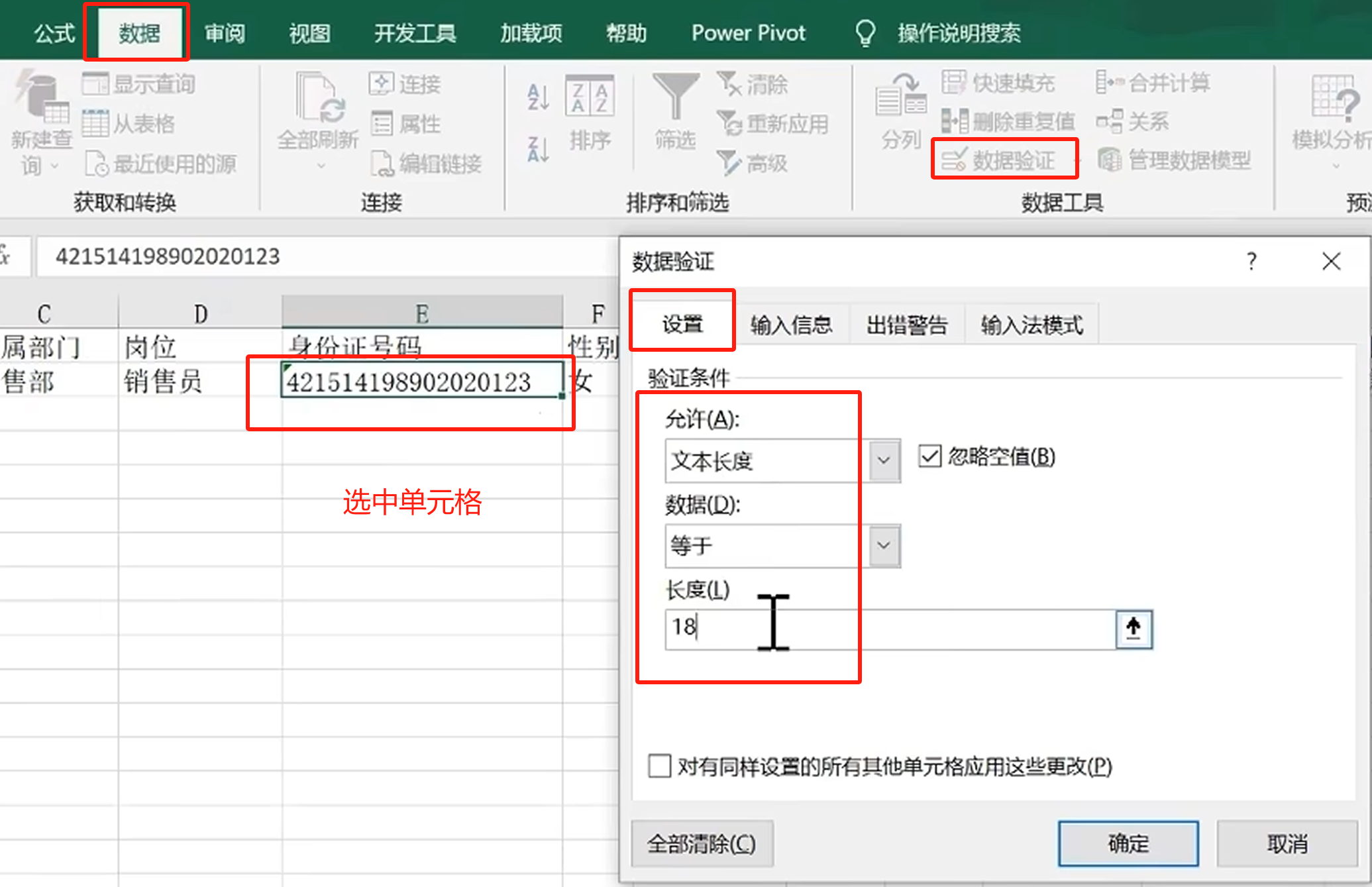Expand the Data (数据) operator dropdown

(x=884, y=545)
